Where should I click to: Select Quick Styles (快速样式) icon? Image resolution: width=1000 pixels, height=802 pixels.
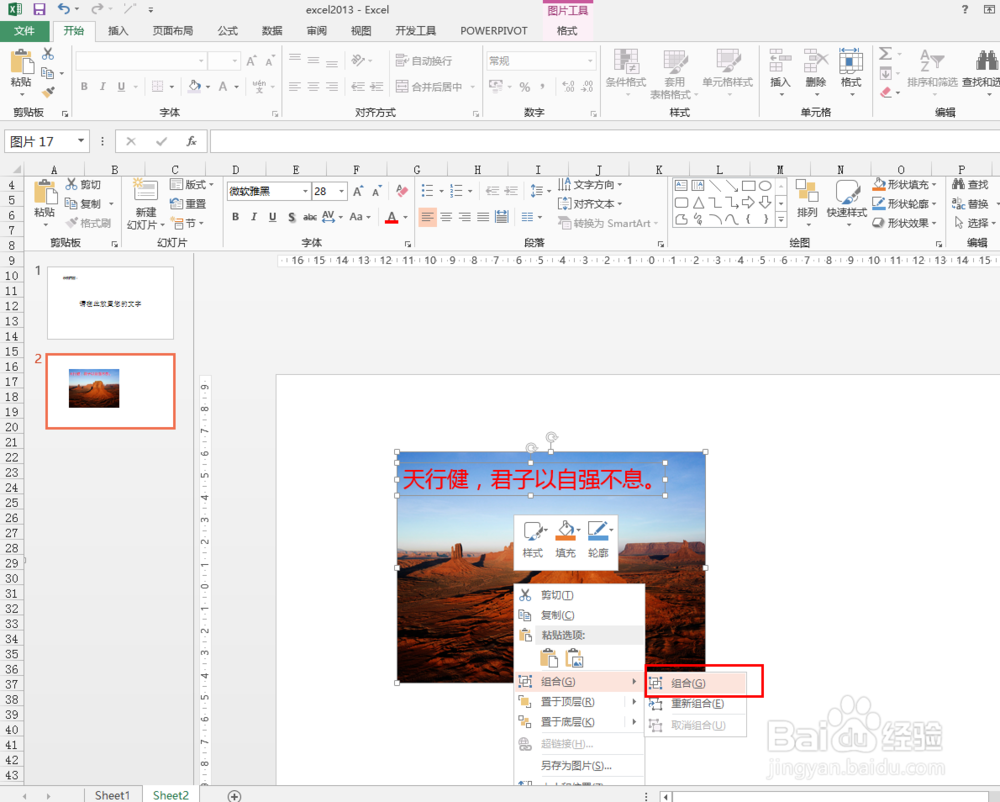point(846,207)
